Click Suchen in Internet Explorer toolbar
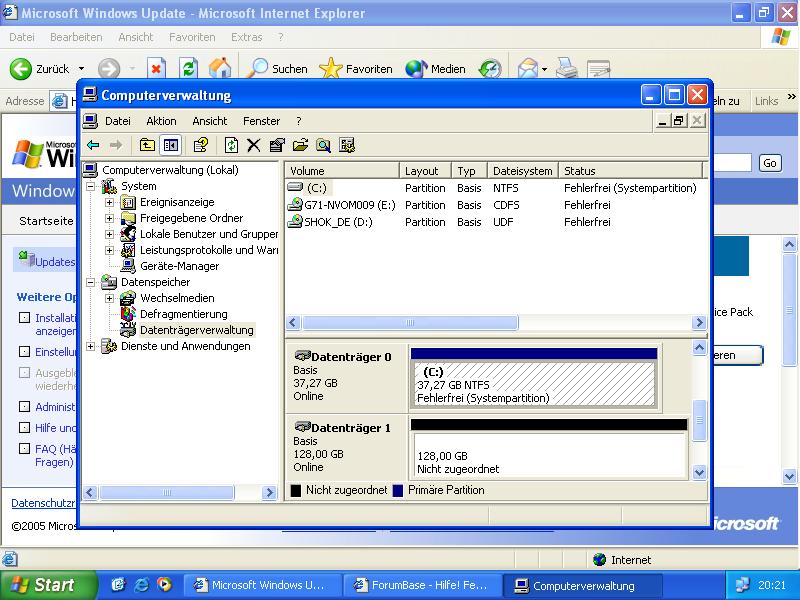The width and height of the screenshot is (800, 600). tap(278, 68)
